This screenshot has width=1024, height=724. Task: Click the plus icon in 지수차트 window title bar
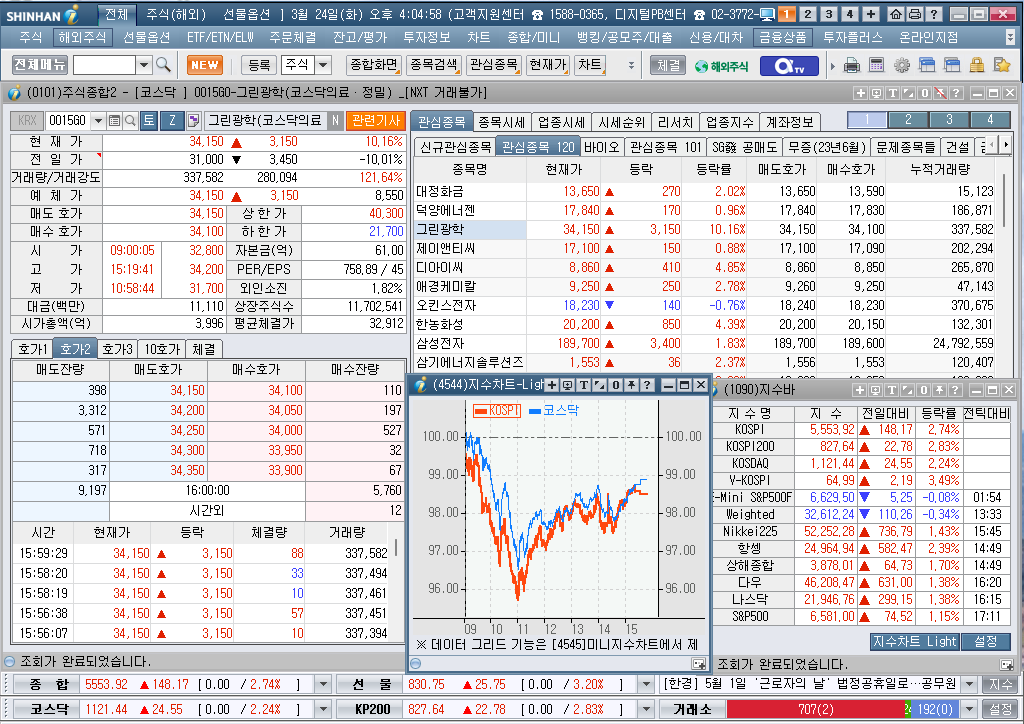tap(552, 385)
